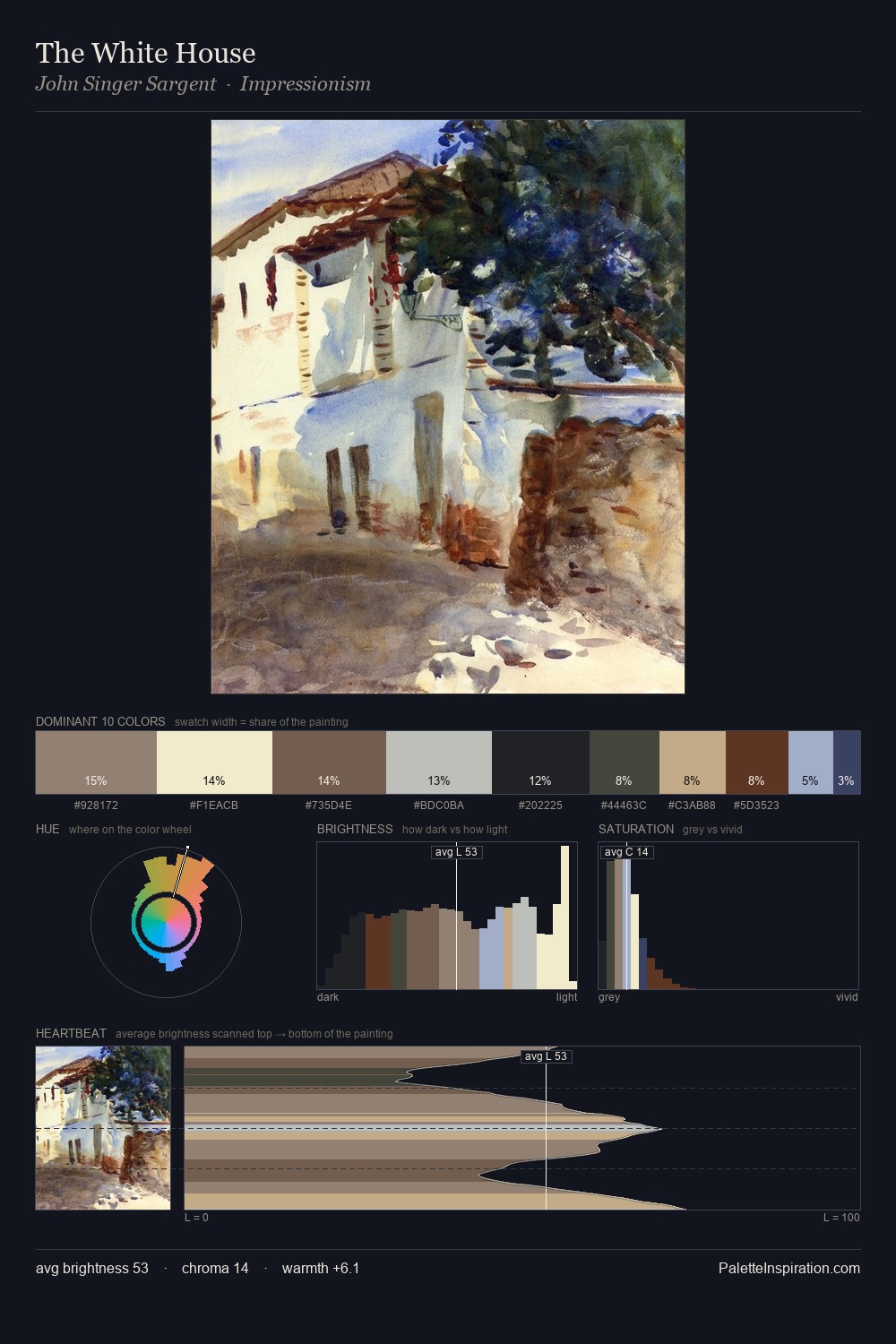Image resolution: width=896 pixels, height=1344 pixels.
Task: Click 'where on the color wheel' caption
Action: coord(130,830)
